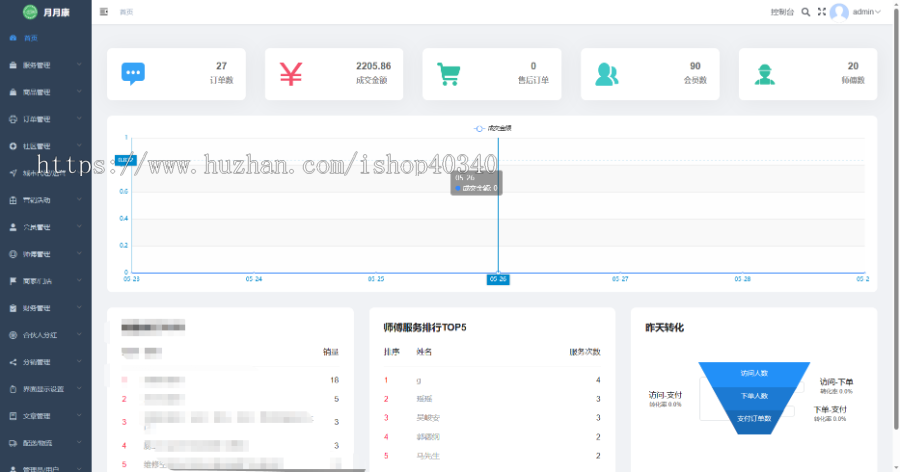Collapse sidebar with the header fold icon
Viewport: 900px width, 472px height.
(104, 11)
